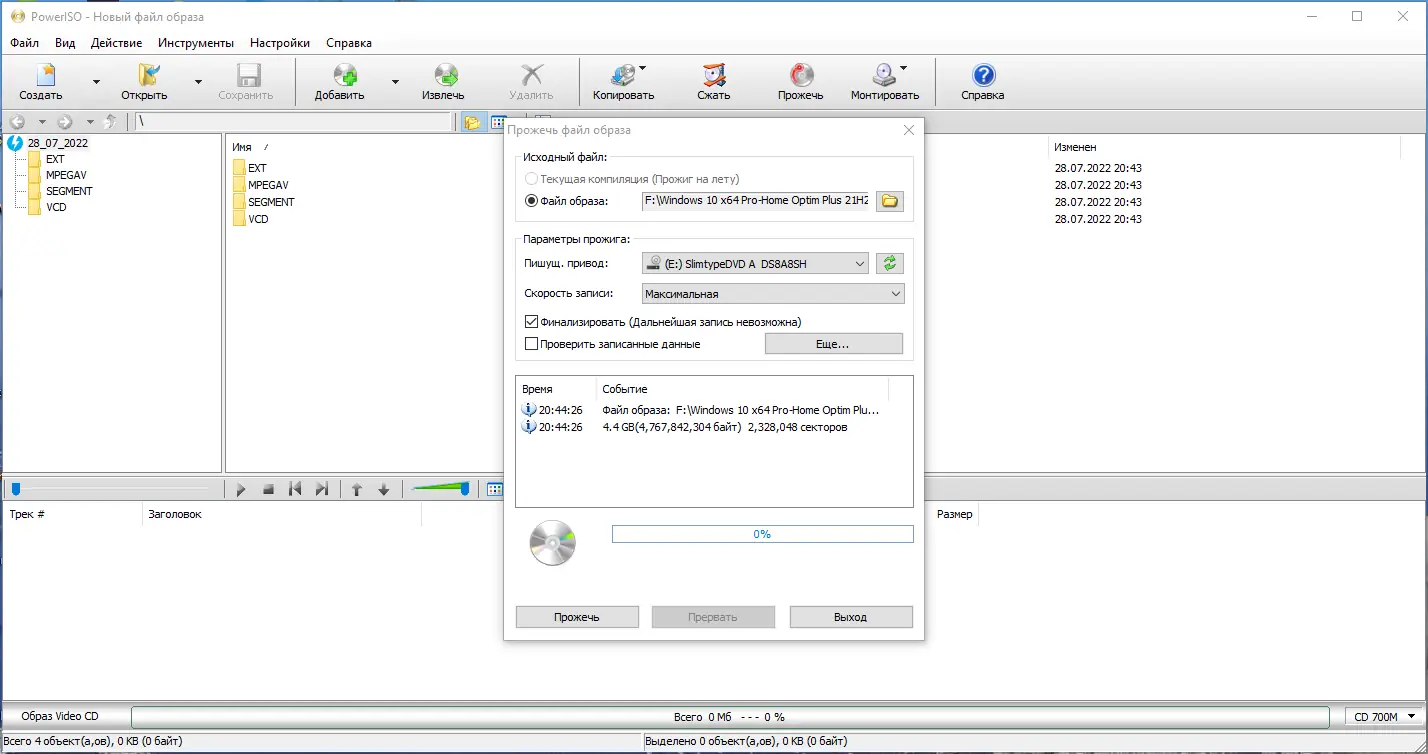Select SEGMENT folder in the file list
This screenshot has width=1428, height=754.
[271, 202]
